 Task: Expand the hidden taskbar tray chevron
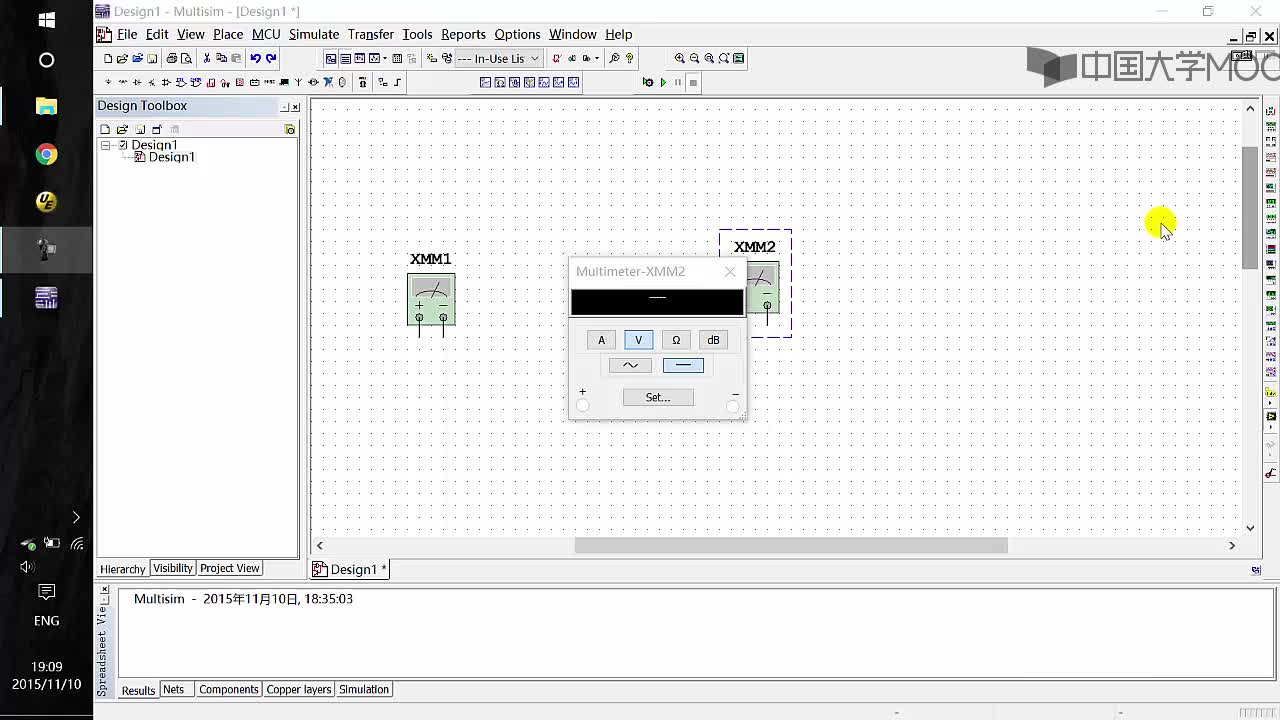tap(76, 517)
